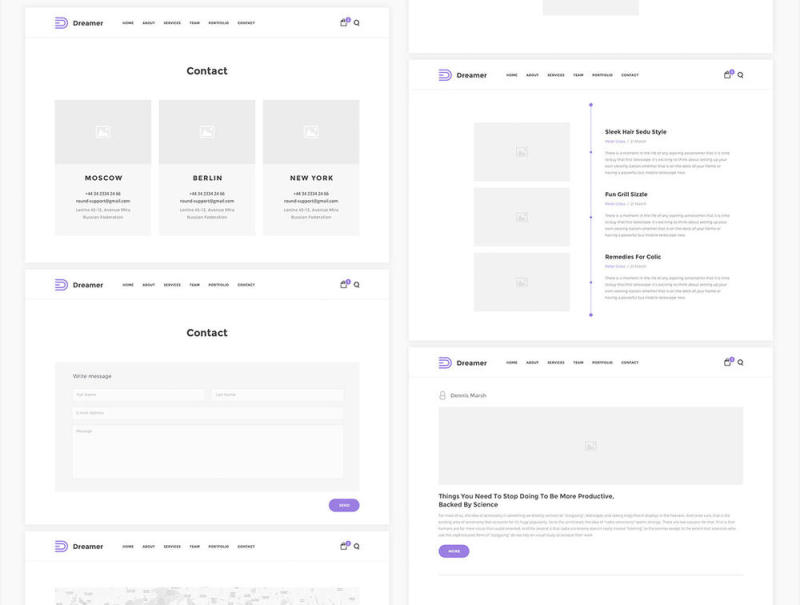This screenshot has width=800, height=605.
Task: Select the Portfolio menu item above the city cards
Action: click(x=218, y=23)
